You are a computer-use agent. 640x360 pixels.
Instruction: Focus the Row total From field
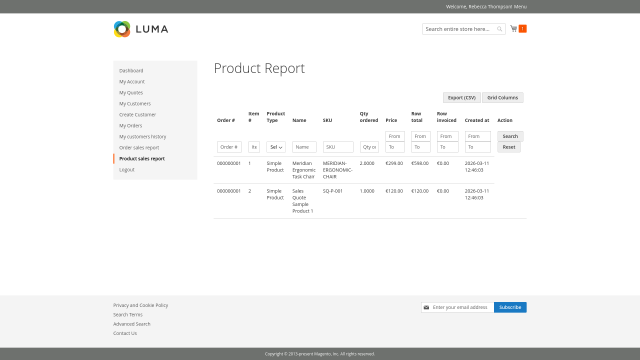[x=421, y=136]
